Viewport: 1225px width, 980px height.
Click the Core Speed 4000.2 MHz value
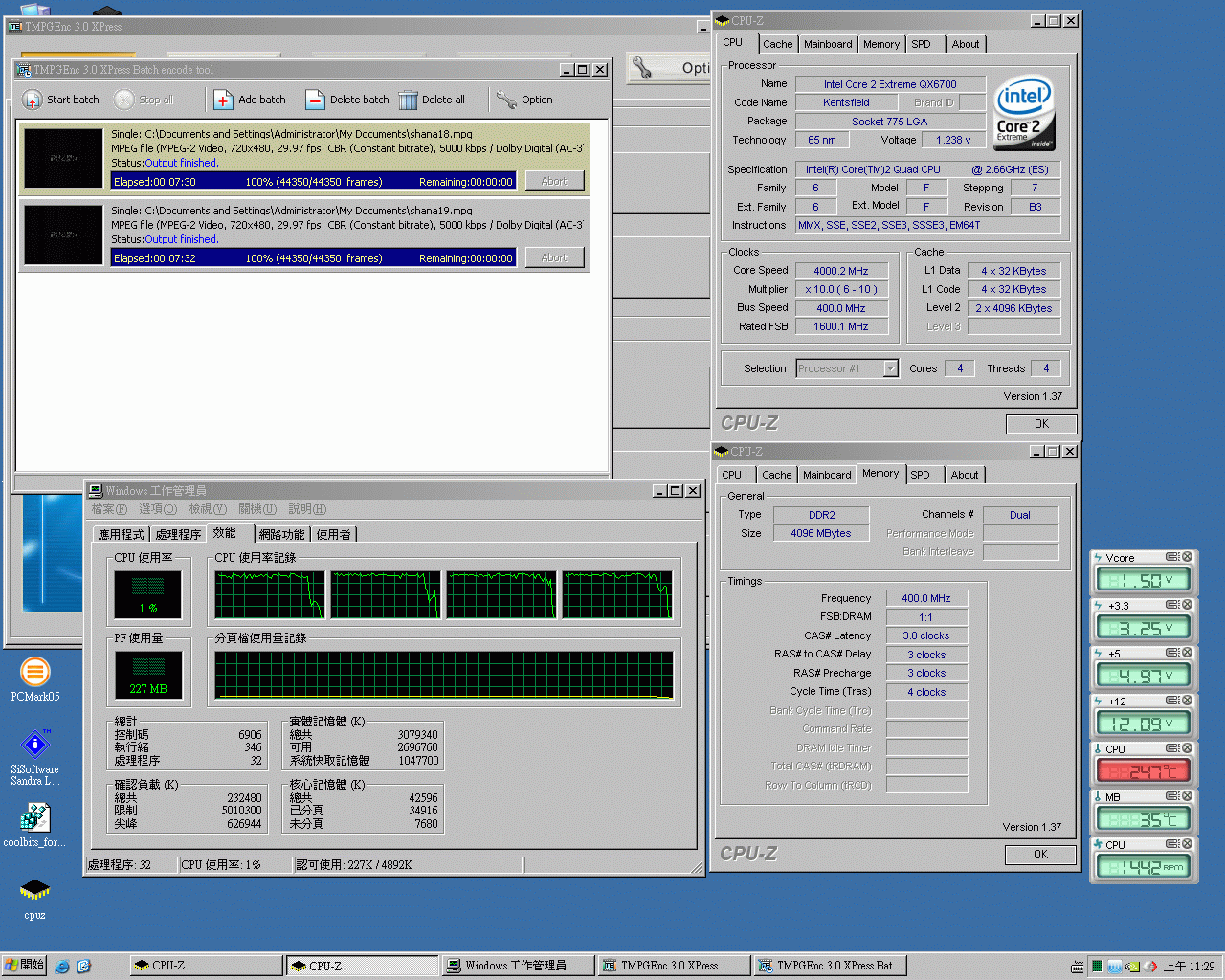coord(841,271)
